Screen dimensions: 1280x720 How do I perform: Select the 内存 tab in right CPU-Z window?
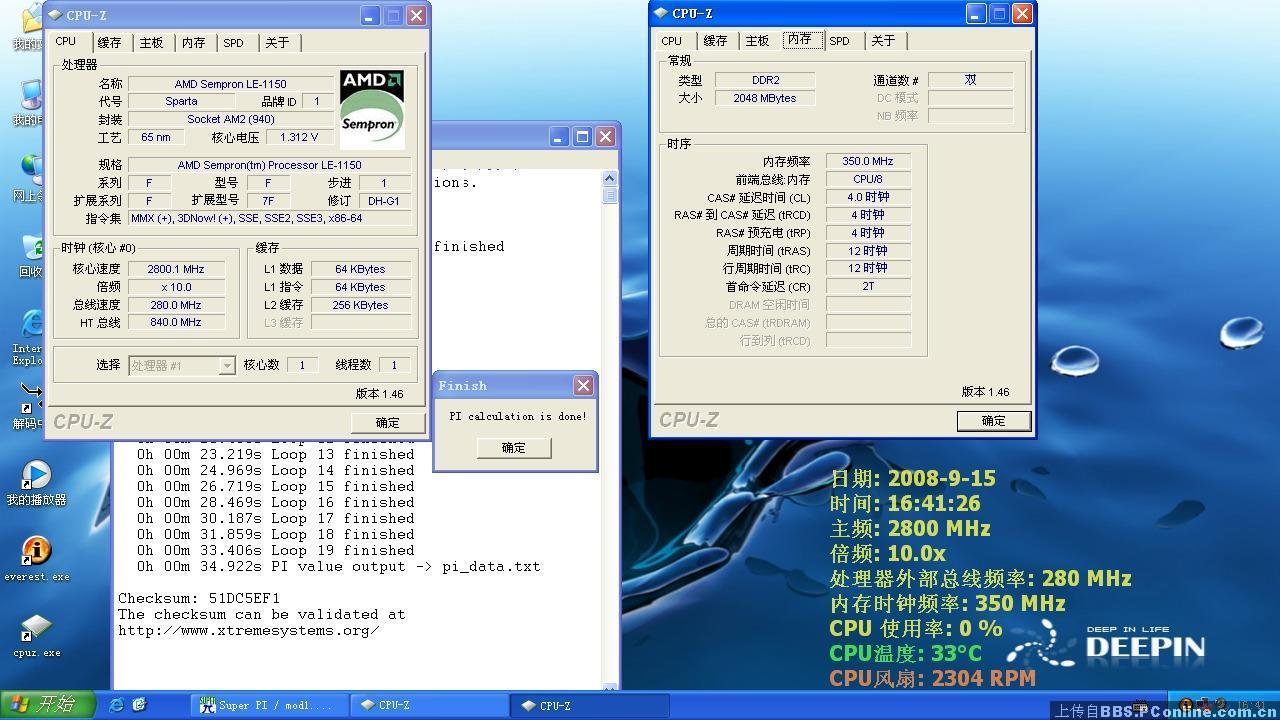tap(800, 39)
